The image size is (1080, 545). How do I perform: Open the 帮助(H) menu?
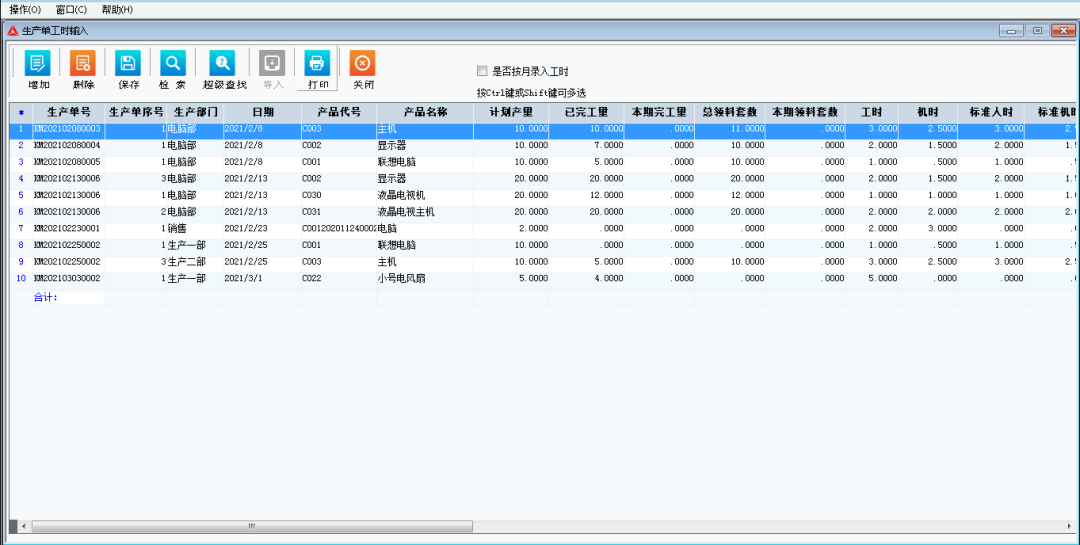(x=117, y=9)
